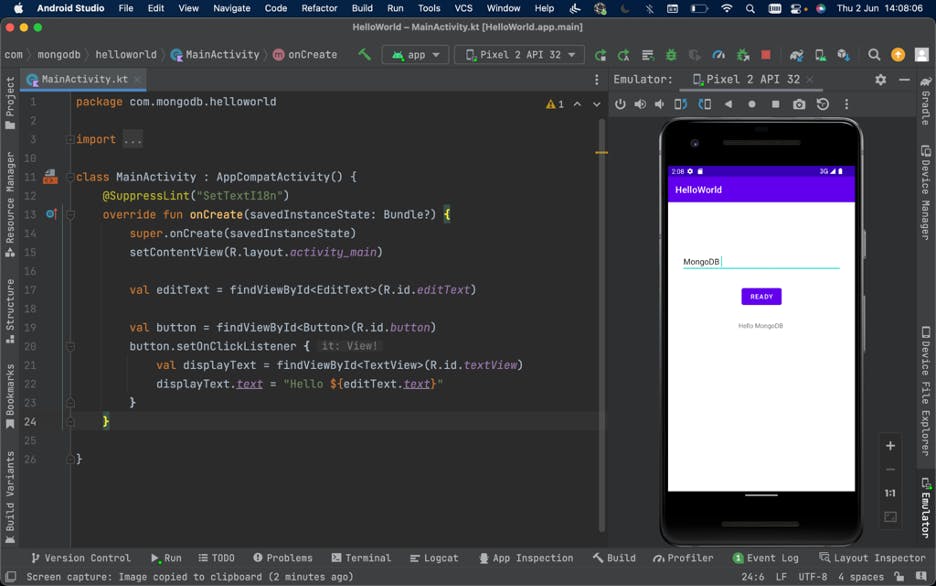Click emulator Back triangle button
The image size is (936, 586).
728,104
